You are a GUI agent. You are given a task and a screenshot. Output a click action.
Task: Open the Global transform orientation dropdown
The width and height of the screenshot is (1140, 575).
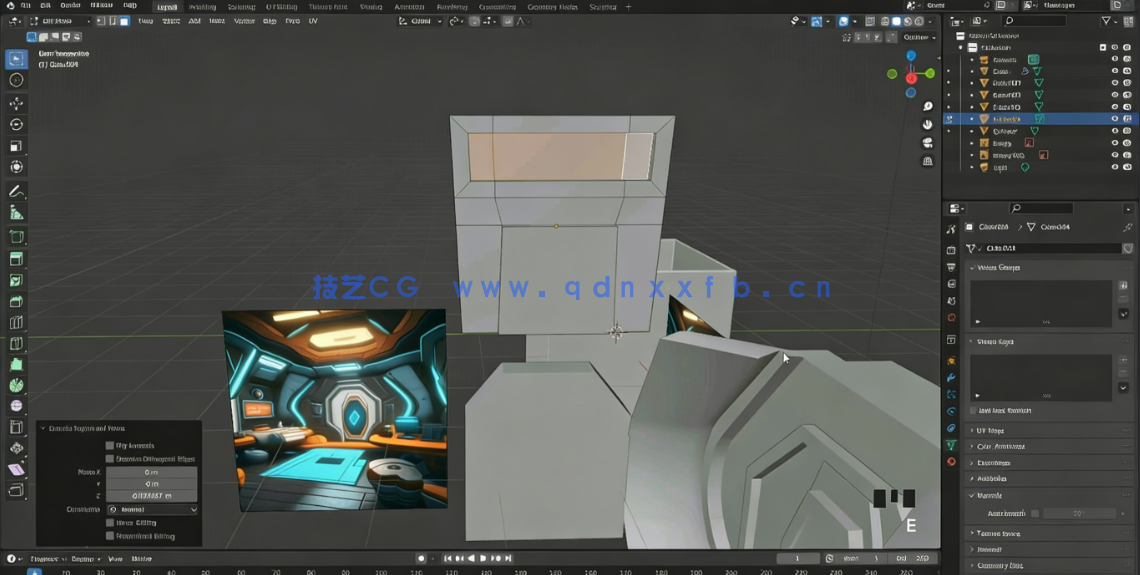420,21
